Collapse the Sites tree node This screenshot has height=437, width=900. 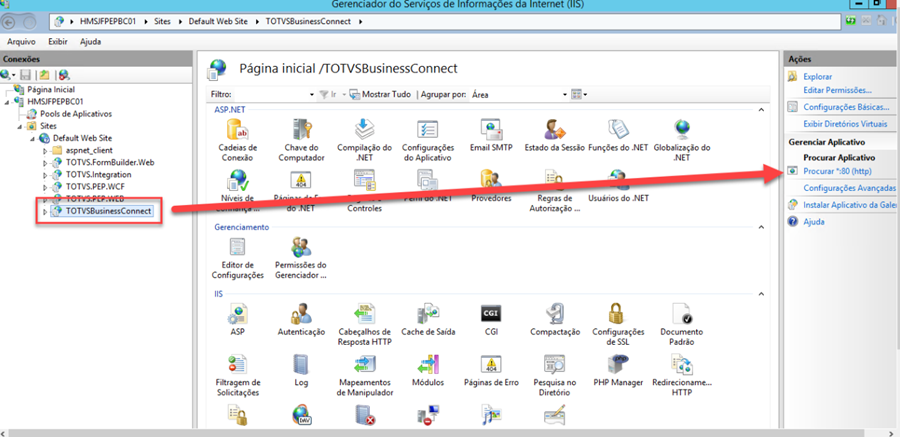pyautogui.click(x=20, y=126)
